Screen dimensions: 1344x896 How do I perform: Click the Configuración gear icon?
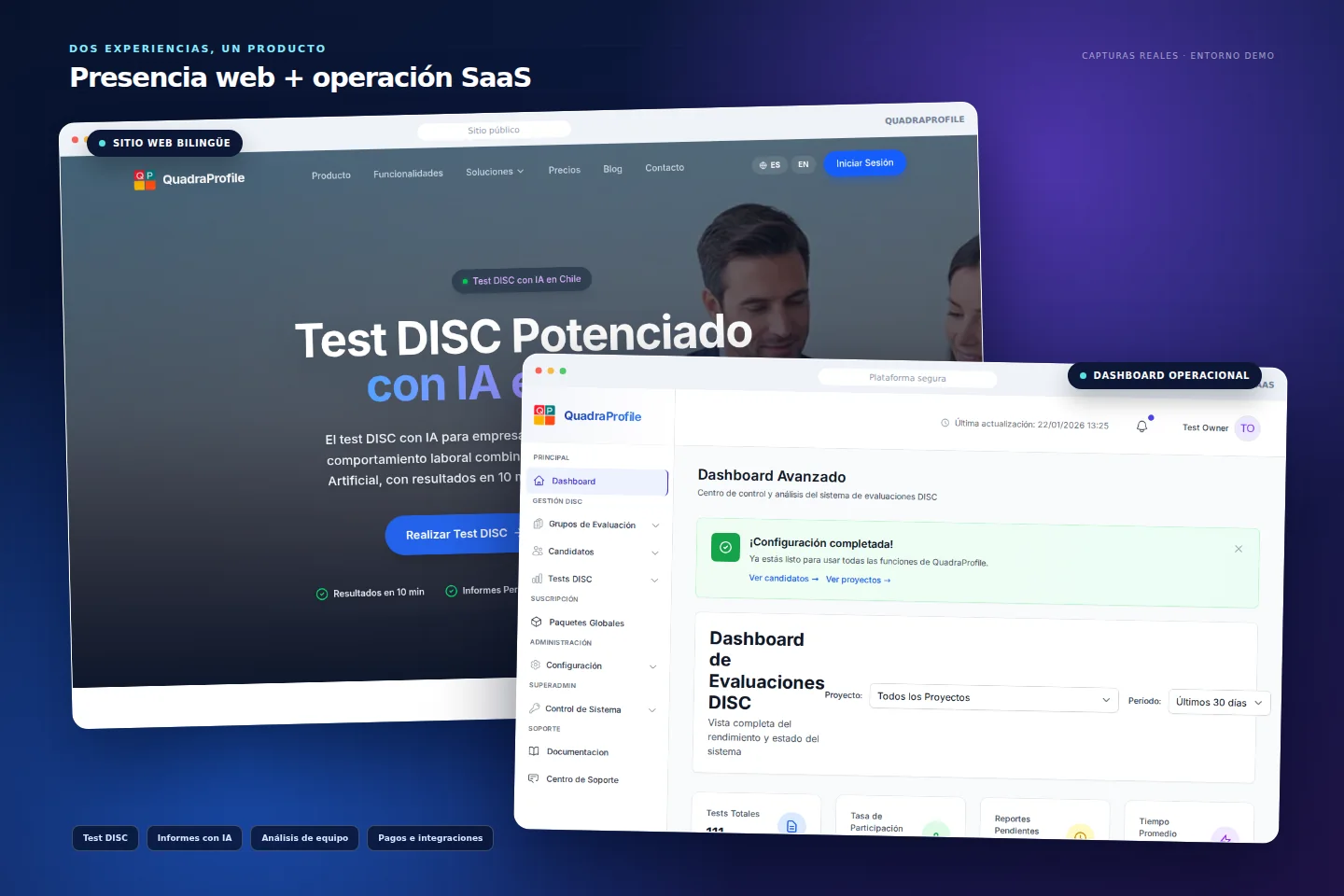[536, 665]
